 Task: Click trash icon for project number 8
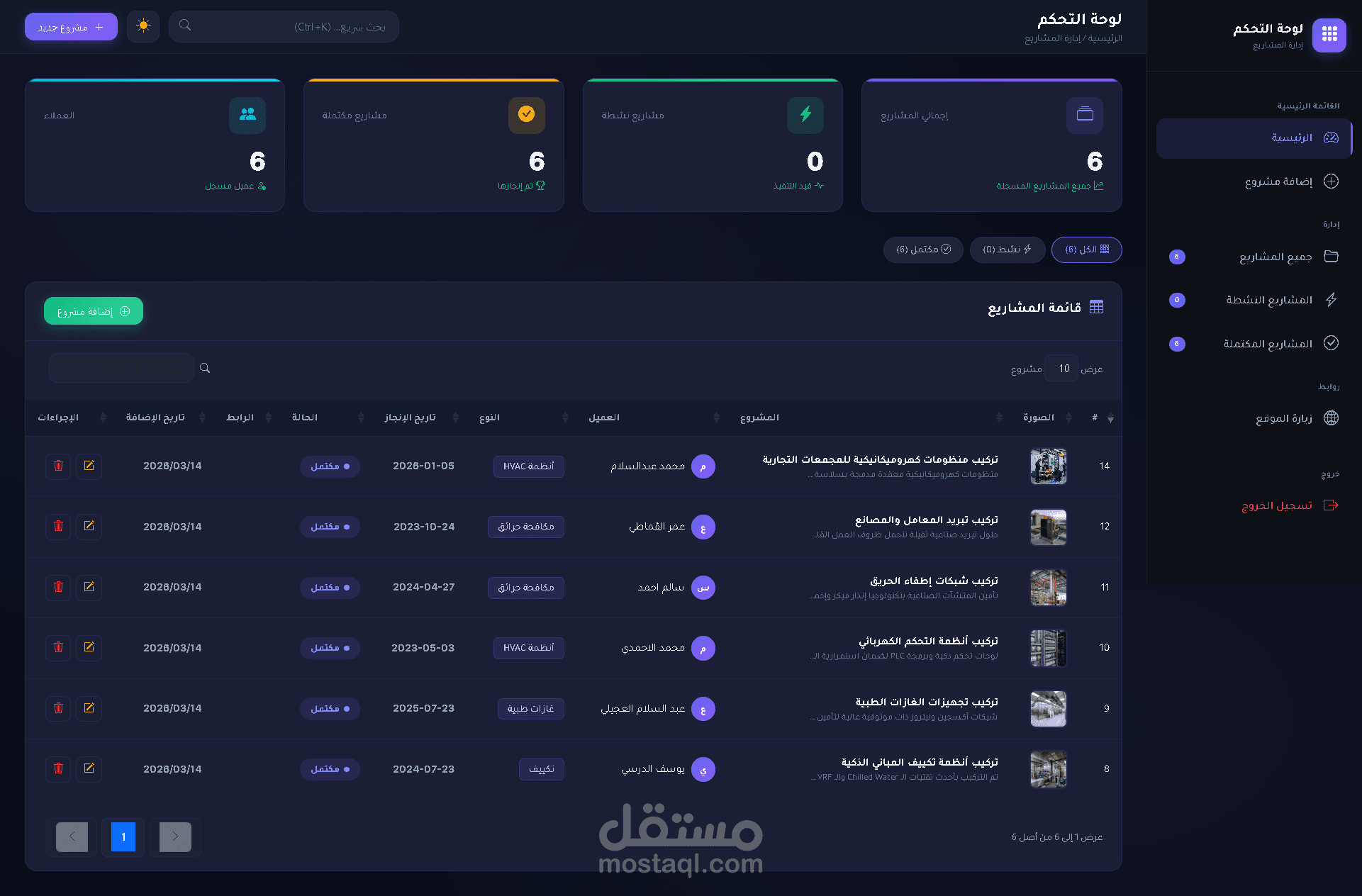(x=59, y=768)
